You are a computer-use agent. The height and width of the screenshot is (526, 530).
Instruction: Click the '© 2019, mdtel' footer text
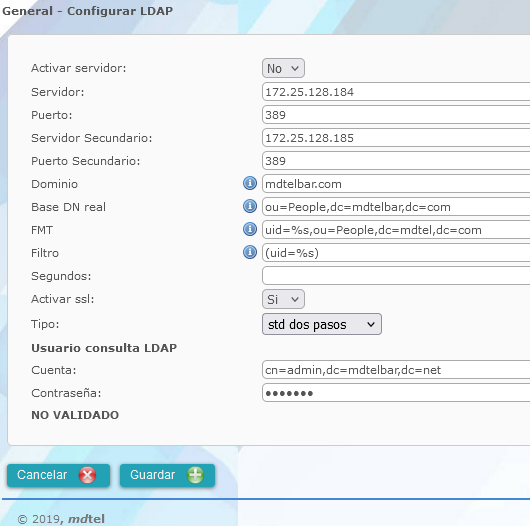click(x=61, y=519)
